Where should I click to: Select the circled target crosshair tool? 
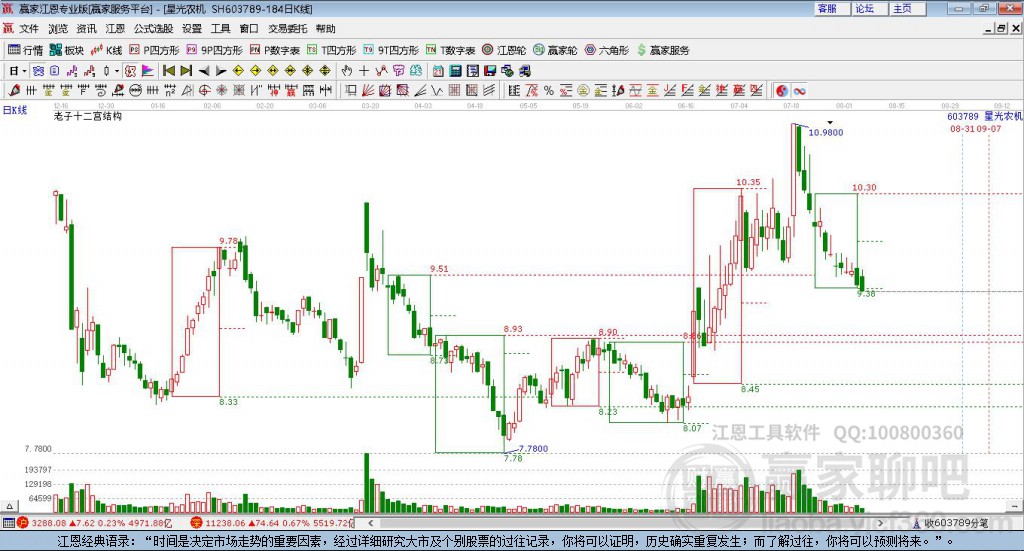(204, 90)
